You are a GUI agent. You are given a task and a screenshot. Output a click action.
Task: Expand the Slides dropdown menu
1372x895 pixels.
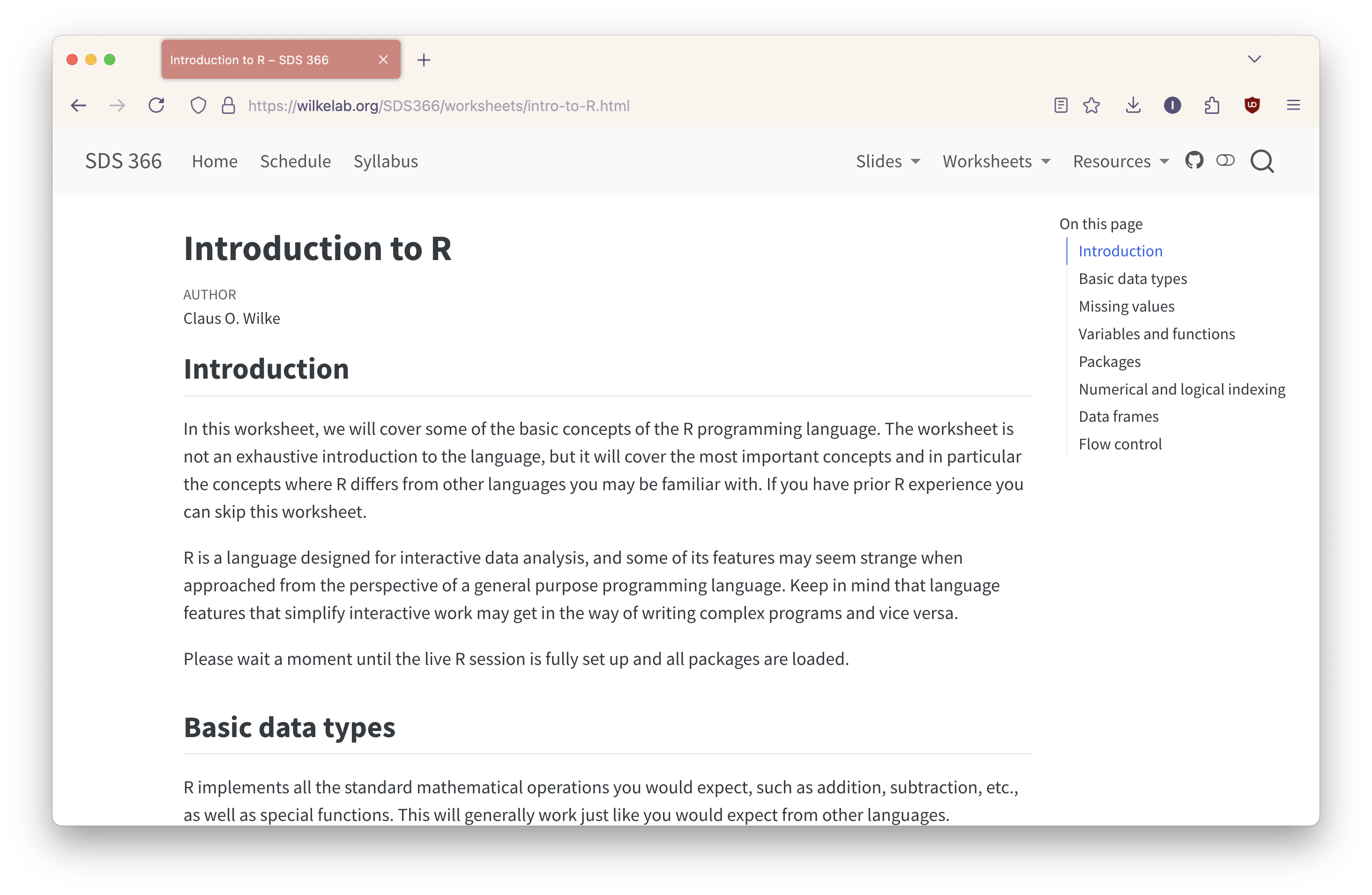pyautogui.click(x=888, y=161)
